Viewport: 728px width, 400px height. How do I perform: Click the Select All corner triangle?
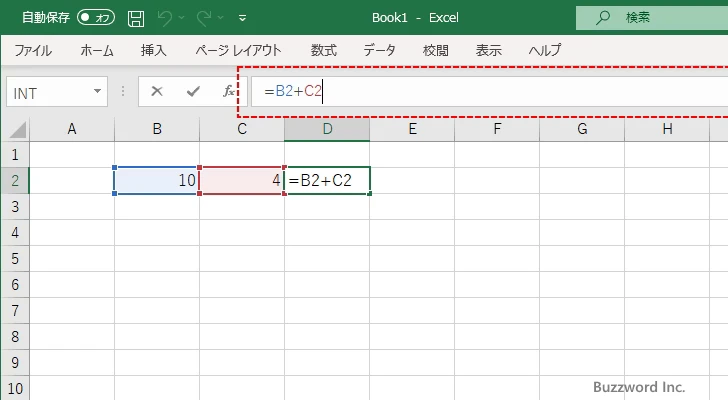coord(18,129)
